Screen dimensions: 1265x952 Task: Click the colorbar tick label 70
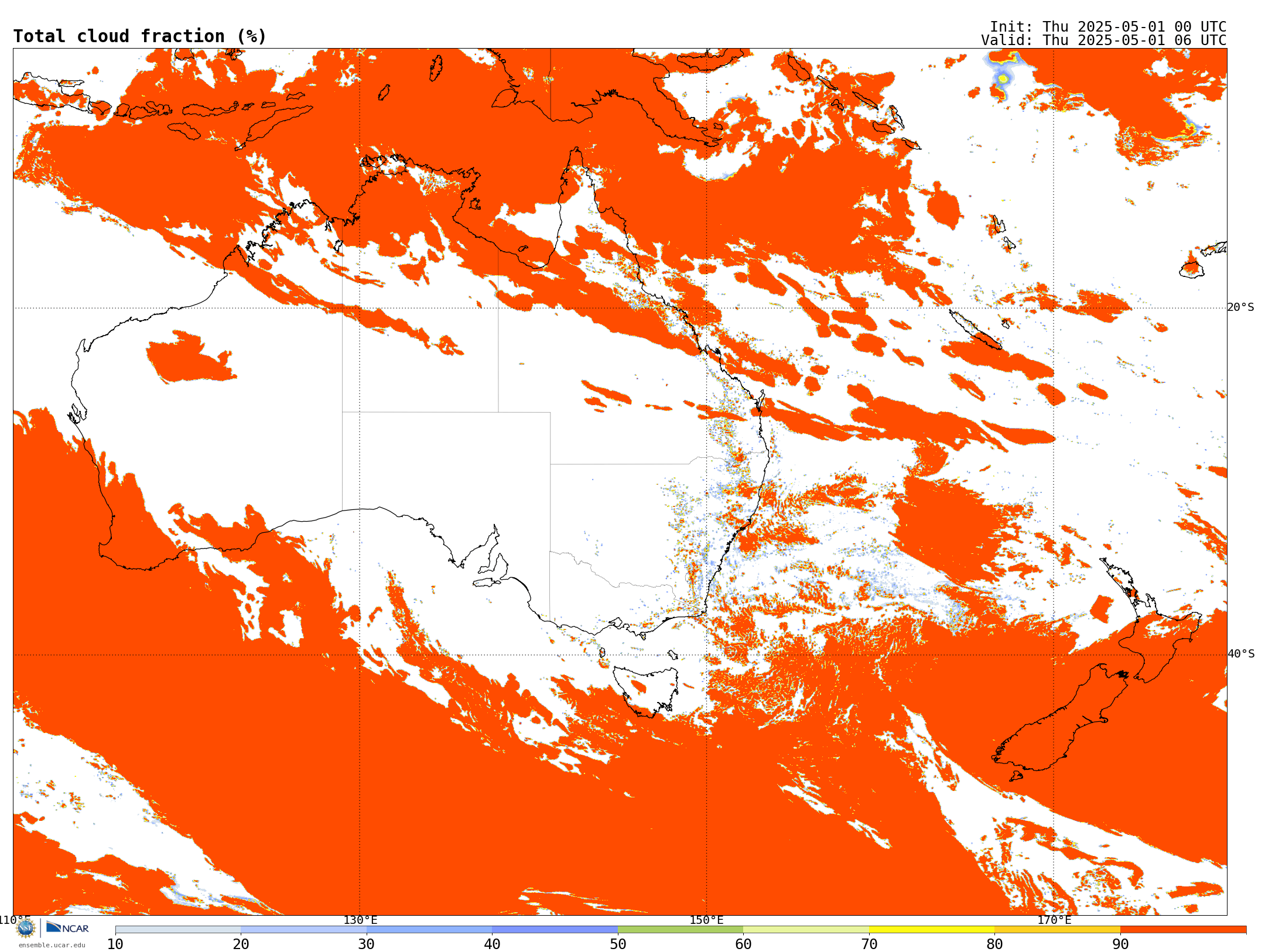(869, 944)
